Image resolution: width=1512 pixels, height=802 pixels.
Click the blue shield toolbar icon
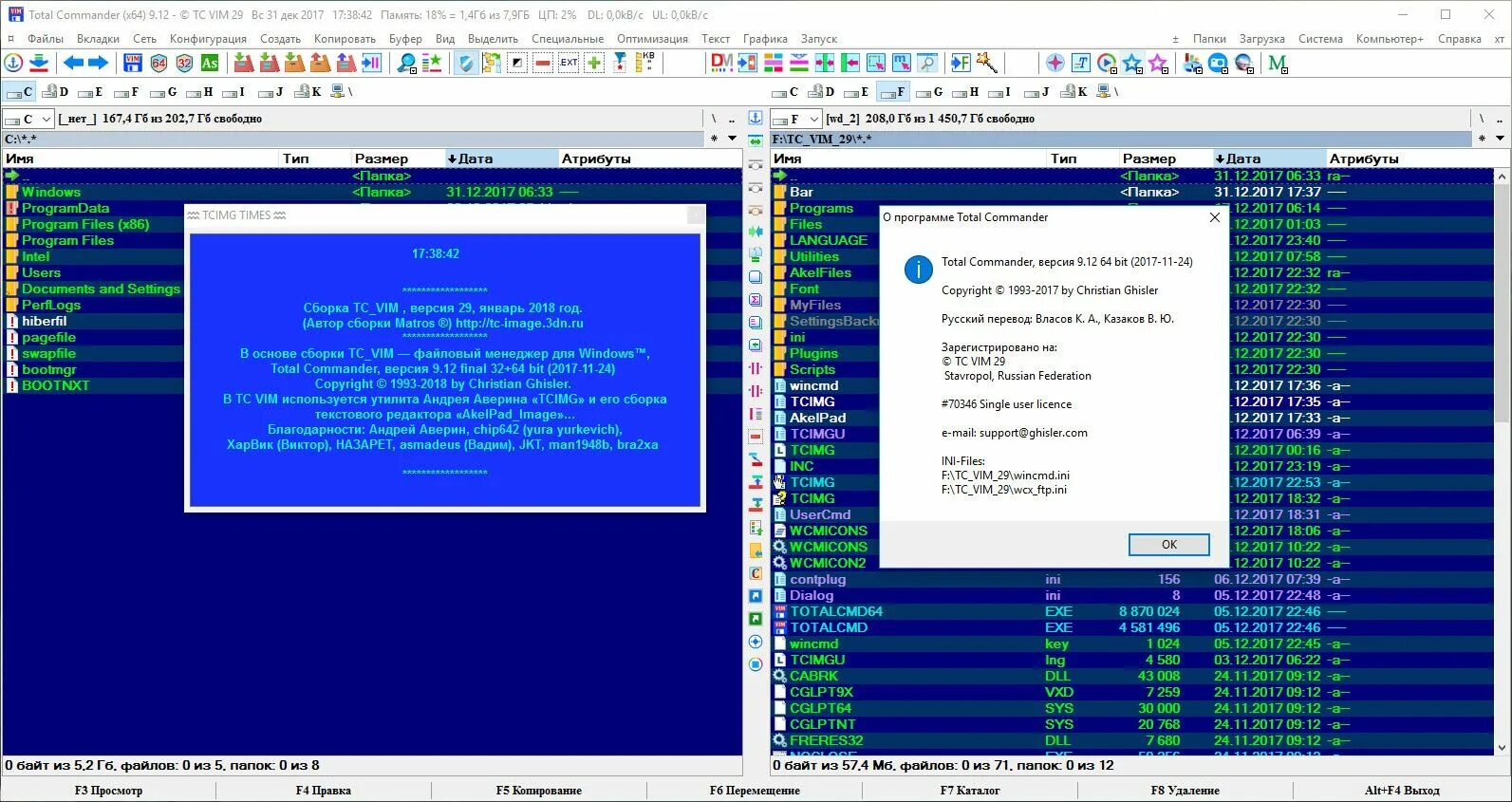point(466,64)
